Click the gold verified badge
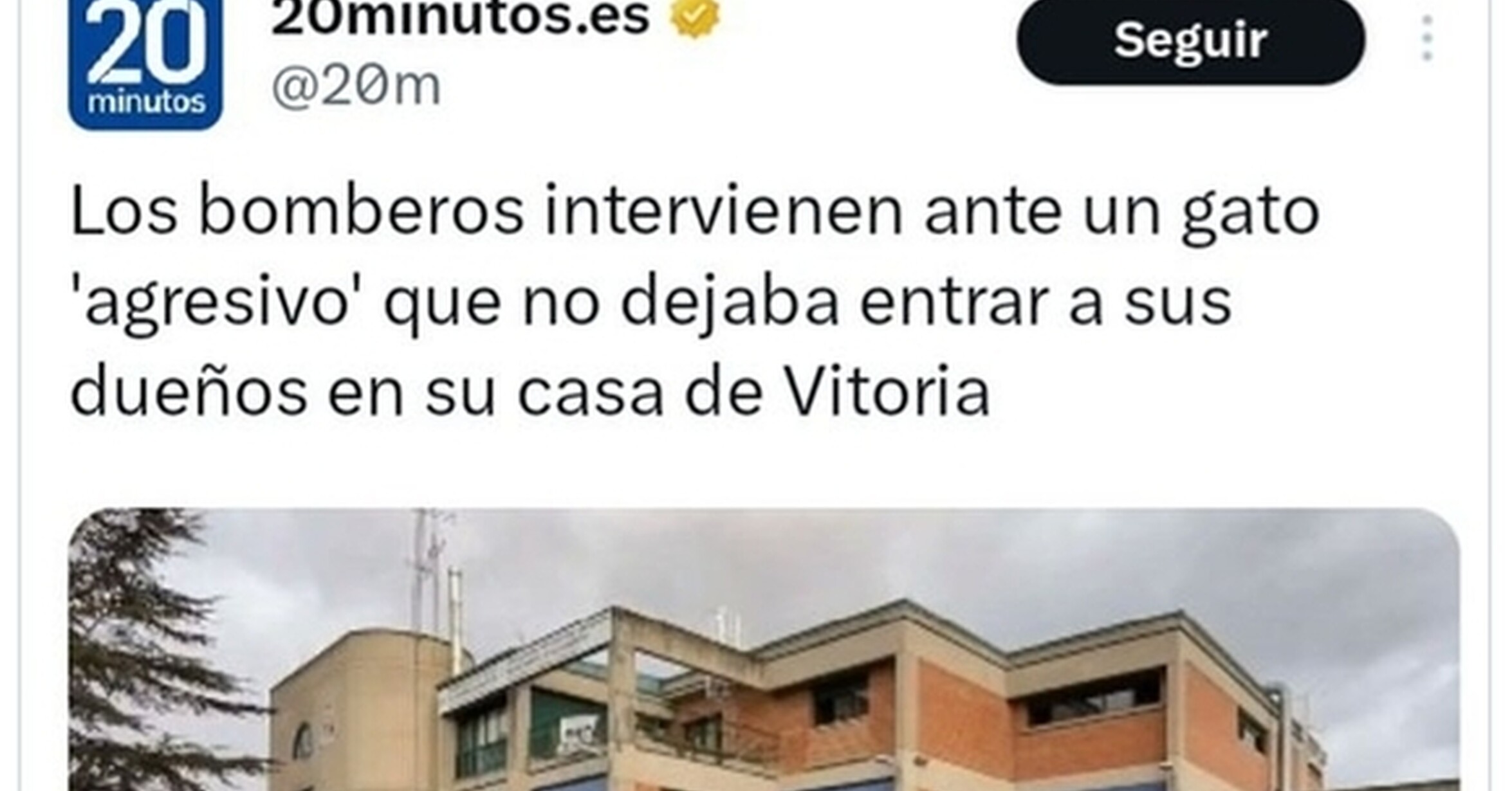The height and width of the screenshot is (791, 1512). pos(695,18)
